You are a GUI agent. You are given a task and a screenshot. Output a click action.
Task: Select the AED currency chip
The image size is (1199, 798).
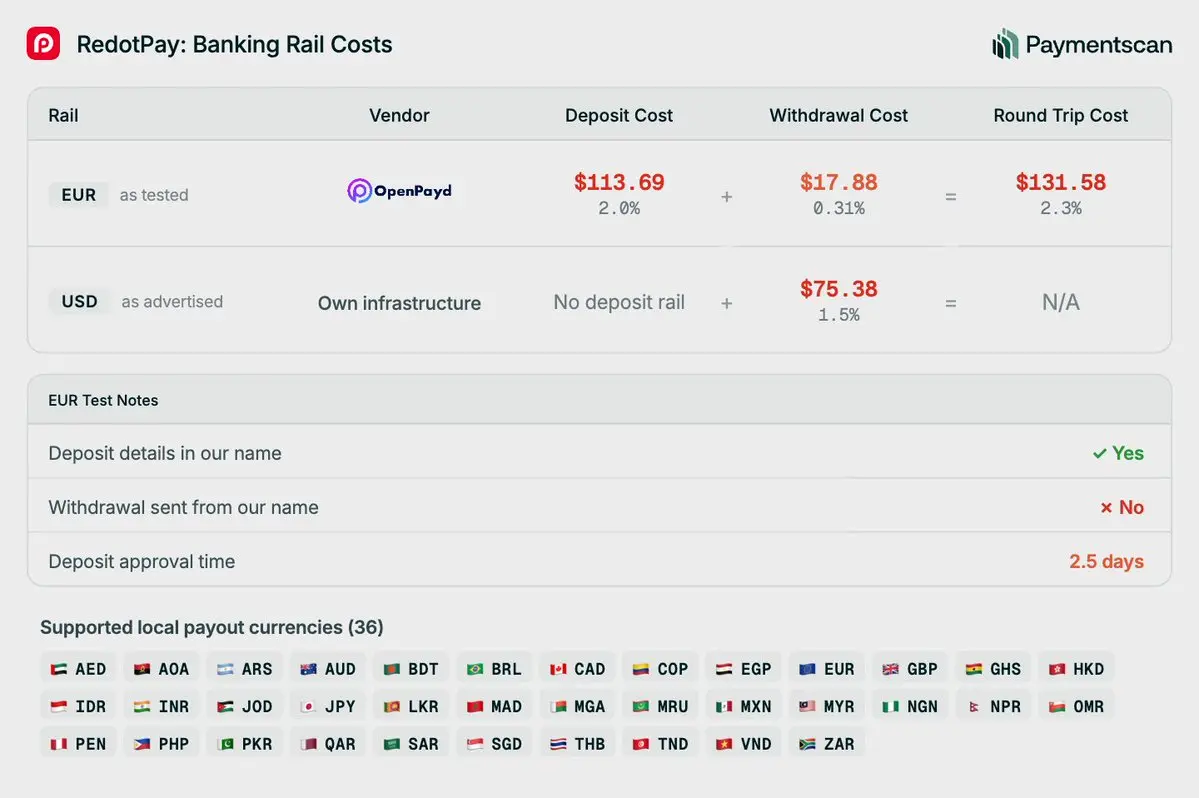pos(78,669)
